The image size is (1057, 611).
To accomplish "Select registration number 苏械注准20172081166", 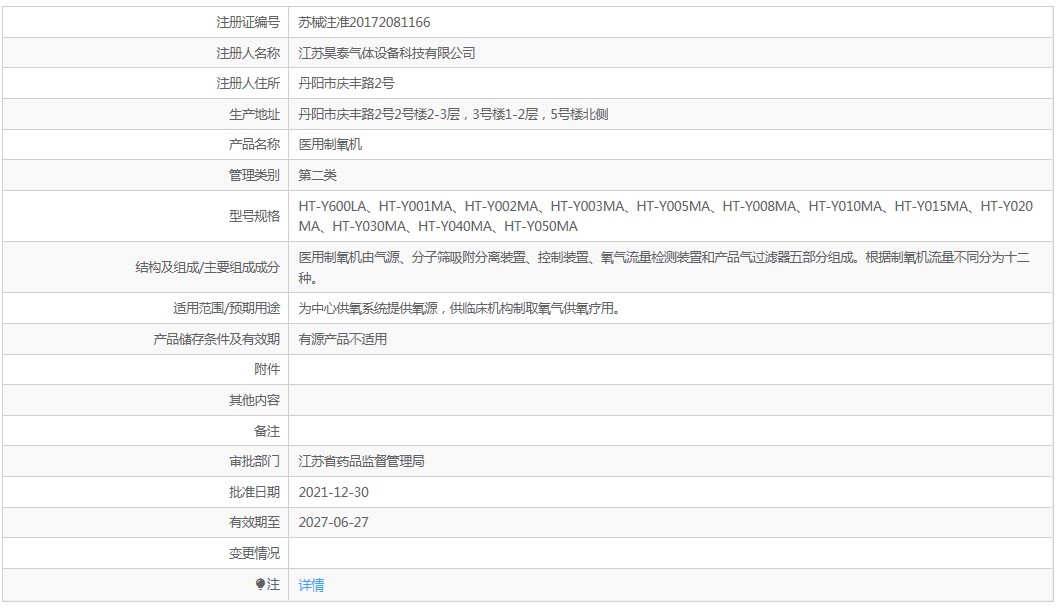I will (x=364, y=22).
